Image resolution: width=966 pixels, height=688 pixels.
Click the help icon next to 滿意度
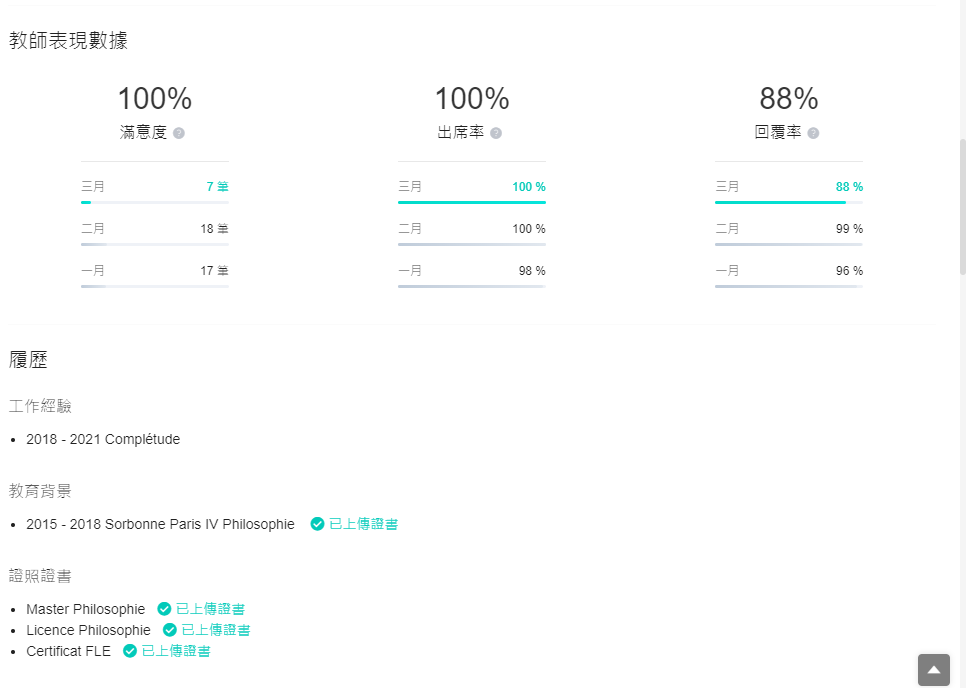pyautogui.click(x=179, y=133)
